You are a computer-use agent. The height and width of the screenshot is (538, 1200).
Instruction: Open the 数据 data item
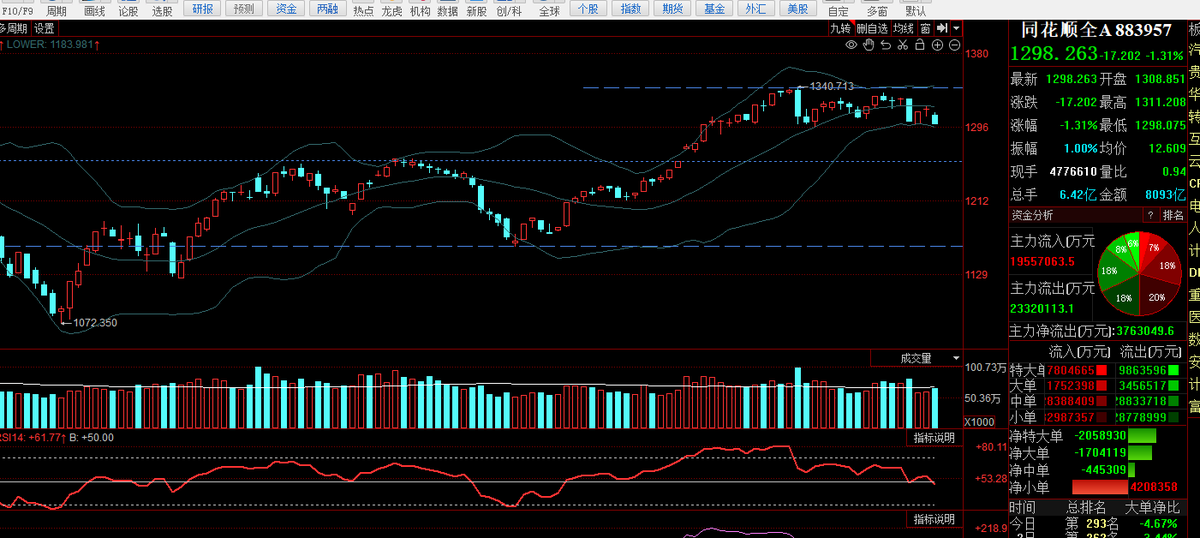[x=449, y=11]
